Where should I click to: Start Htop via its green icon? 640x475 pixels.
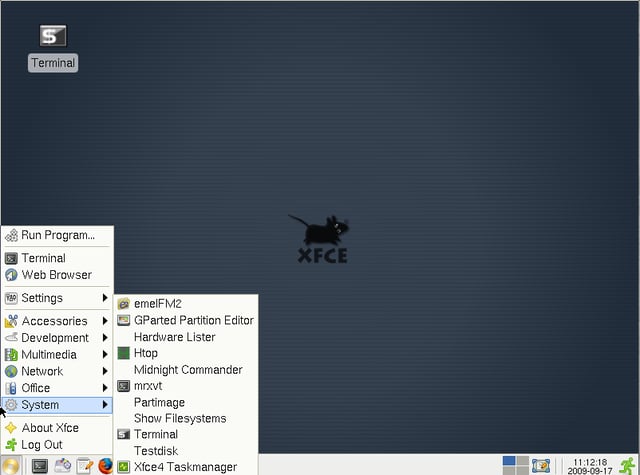[124, 353]
